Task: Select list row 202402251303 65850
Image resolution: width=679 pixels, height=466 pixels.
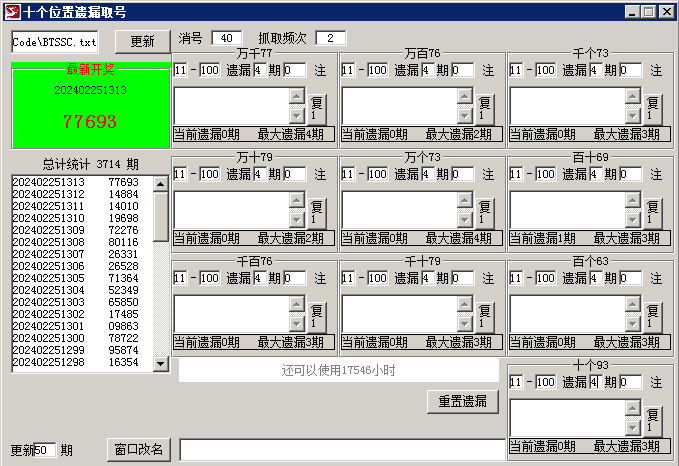Action: pyautogui.click(x=75, y=302)
